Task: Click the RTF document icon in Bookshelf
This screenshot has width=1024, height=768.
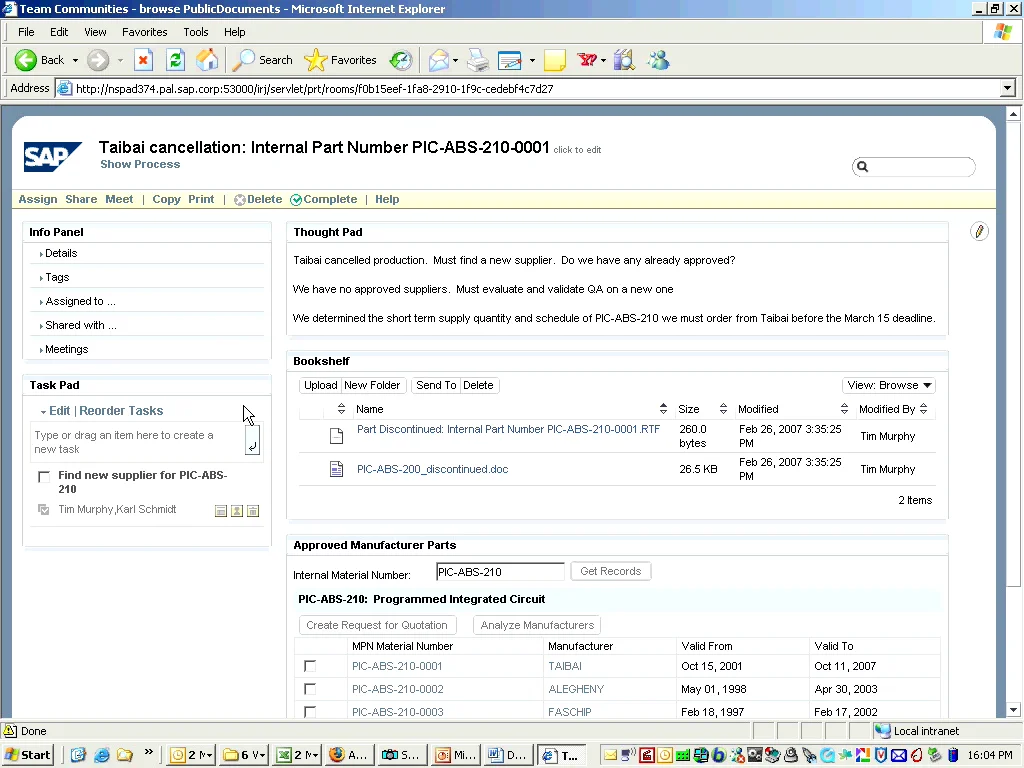Action: point(336,436)
